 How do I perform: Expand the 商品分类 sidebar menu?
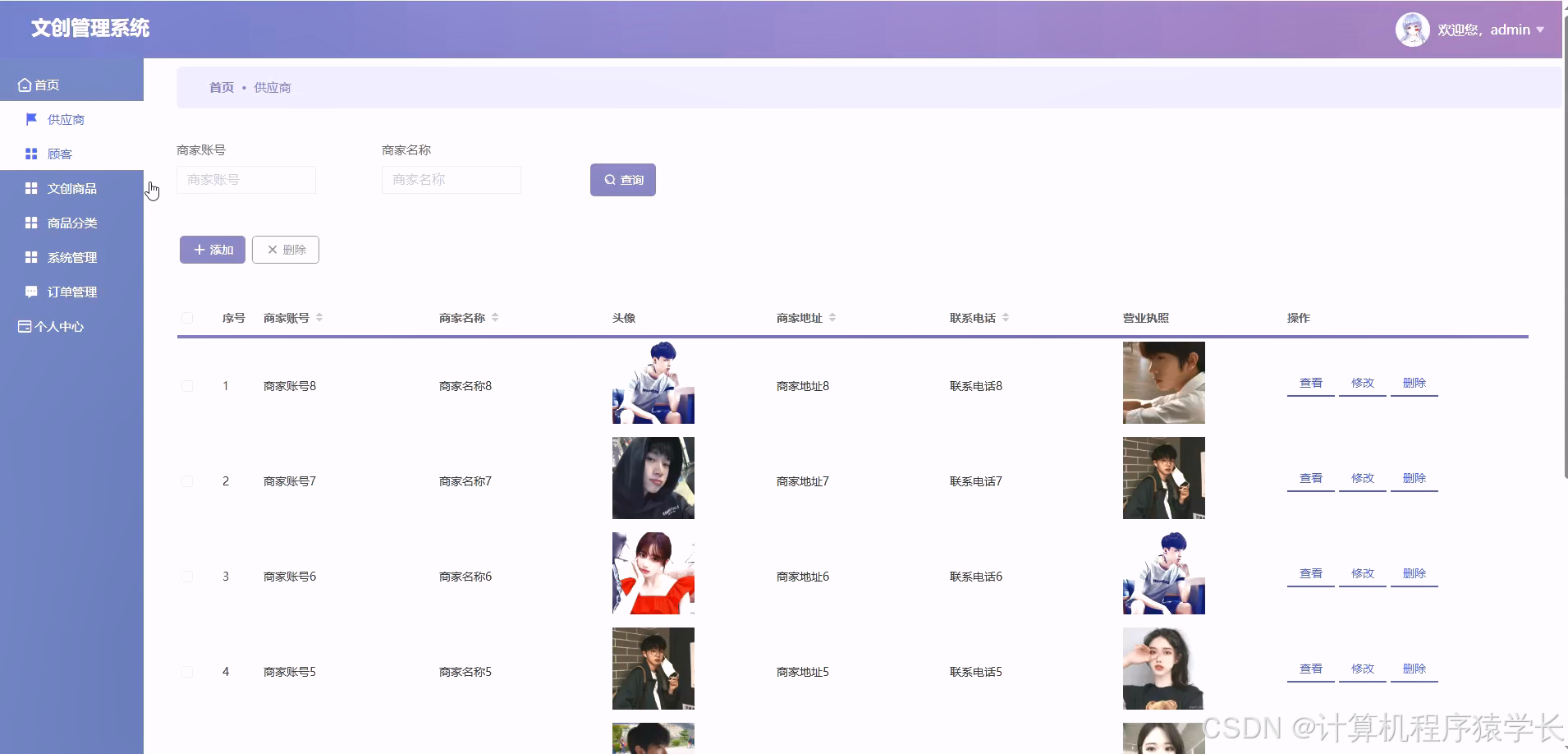(71, 223)
